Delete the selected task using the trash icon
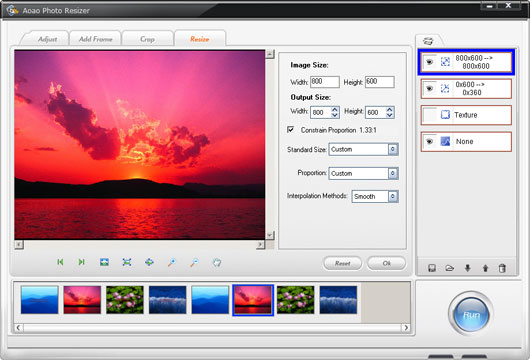 pos(502,268)
